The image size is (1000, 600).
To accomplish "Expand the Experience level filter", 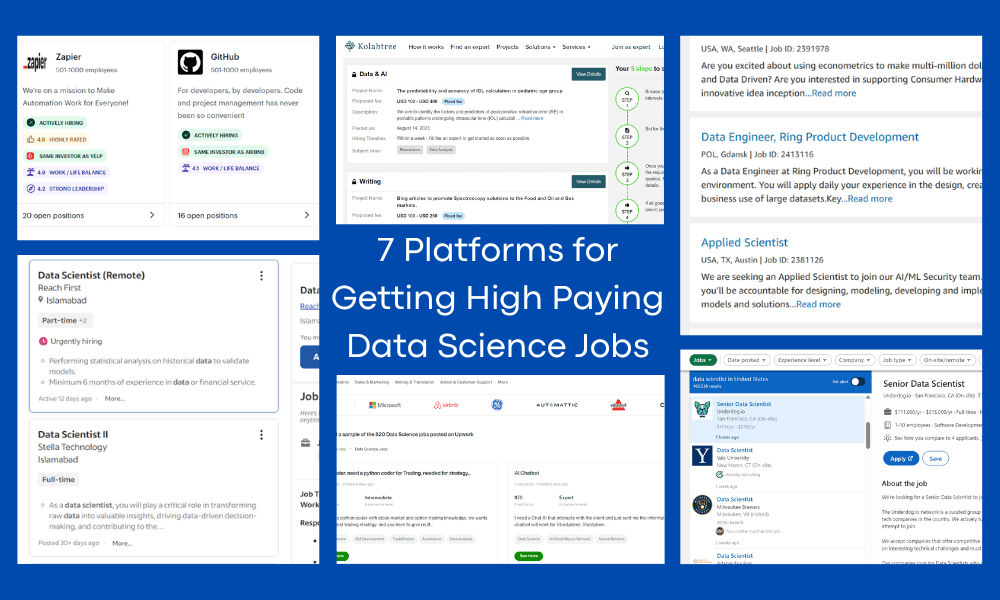I will 803,360.
